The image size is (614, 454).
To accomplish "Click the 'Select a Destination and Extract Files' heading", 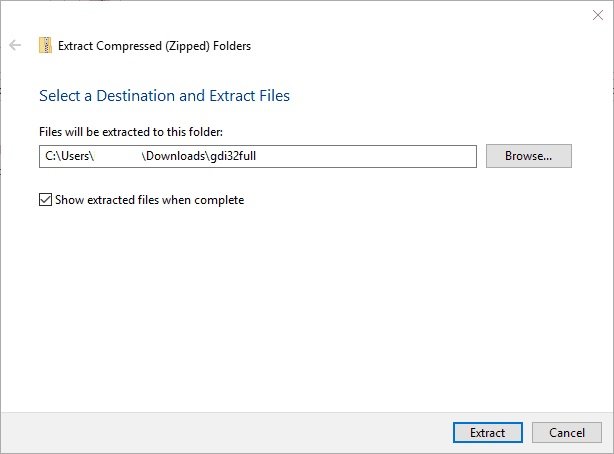I will click(x=164, y=96).
